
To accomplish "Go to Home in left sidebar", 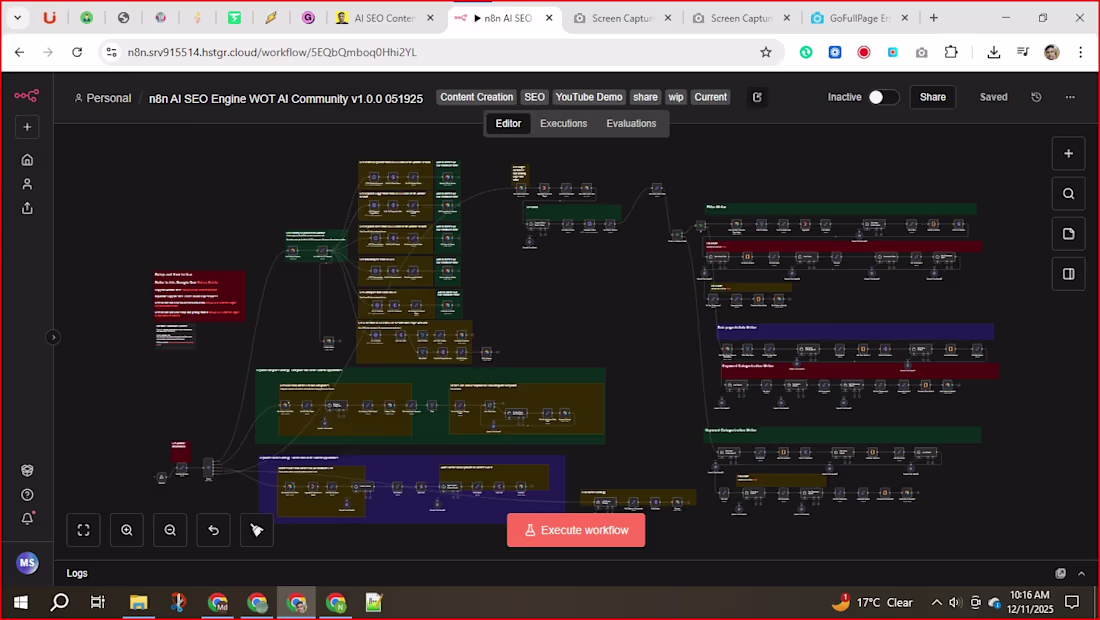I will (27, 160).
